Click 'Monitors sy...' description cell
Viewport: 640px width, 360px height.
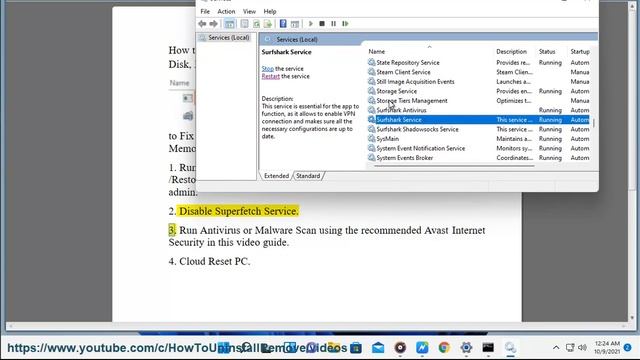tap(514, 148)
